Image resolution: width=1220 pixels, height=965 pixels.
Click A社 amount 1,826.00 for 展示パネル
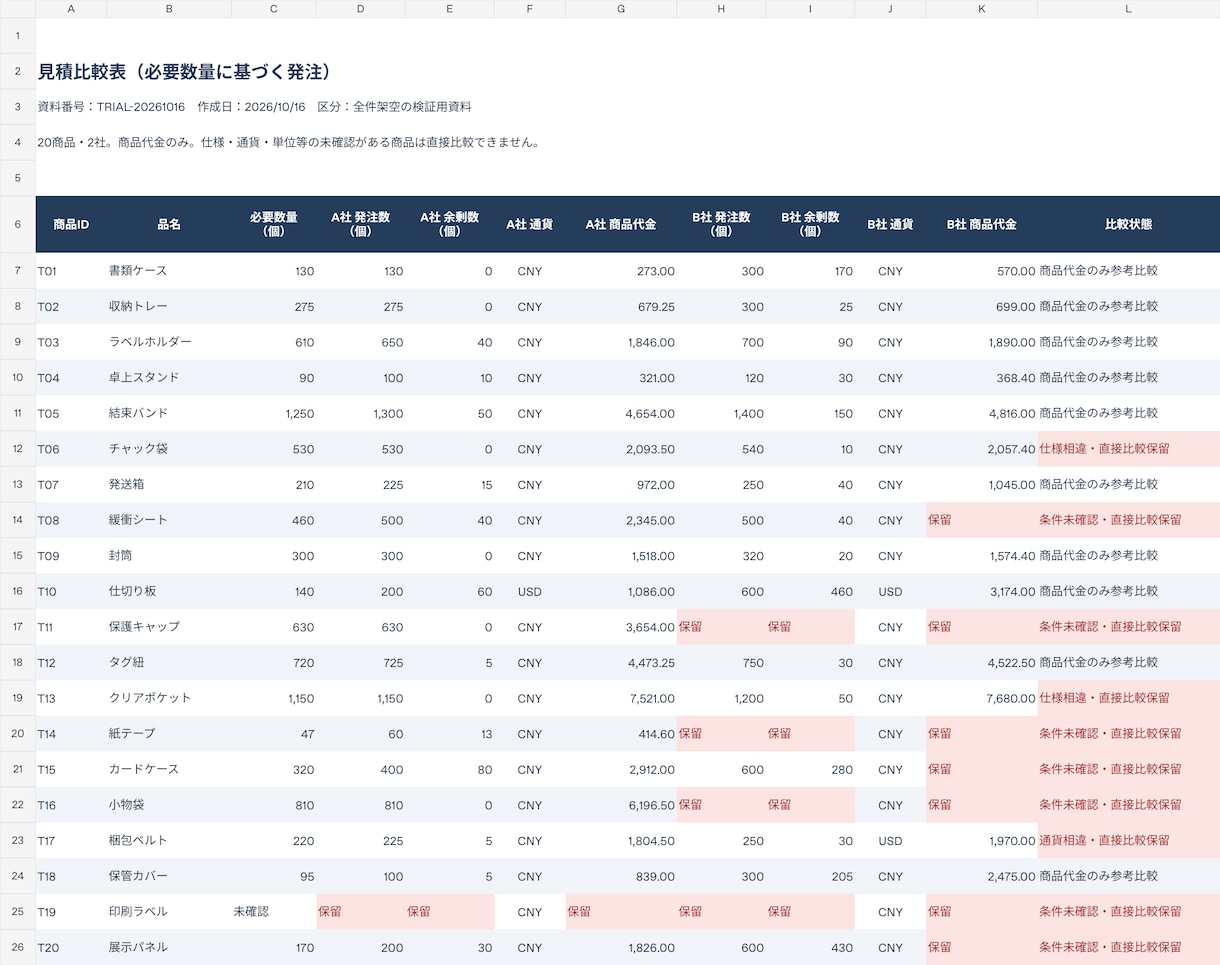[621, 947]
